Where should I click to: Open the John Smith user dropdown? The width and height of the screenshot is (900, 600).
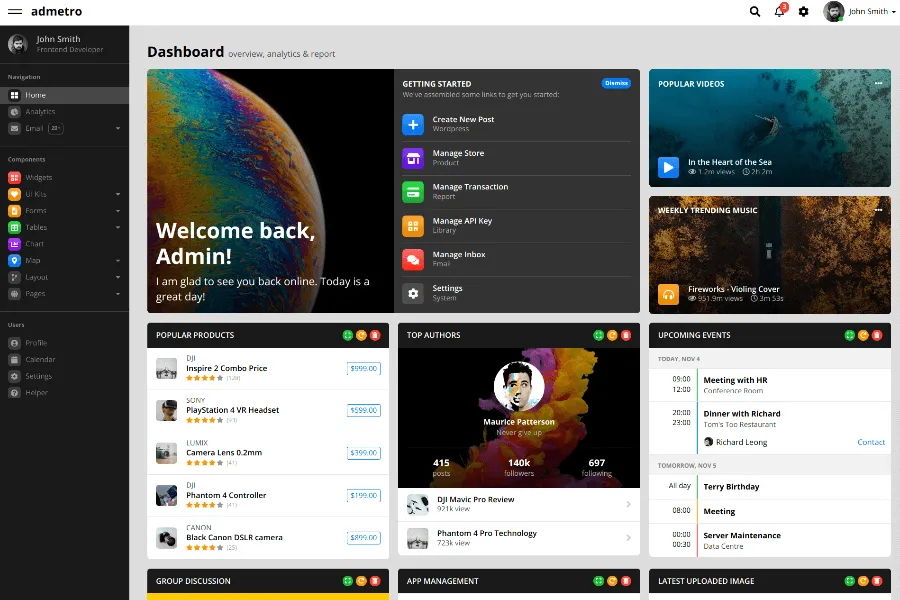[858, 12]
